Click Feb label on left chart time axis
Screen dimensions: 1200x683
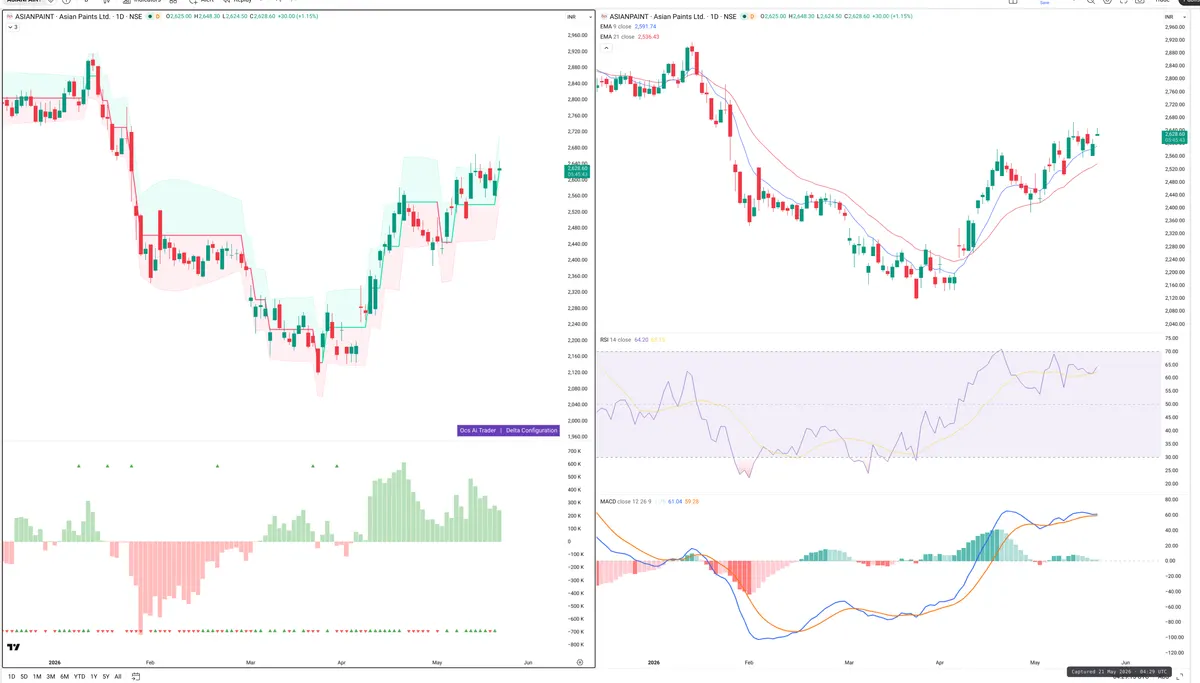coord(150,662)
